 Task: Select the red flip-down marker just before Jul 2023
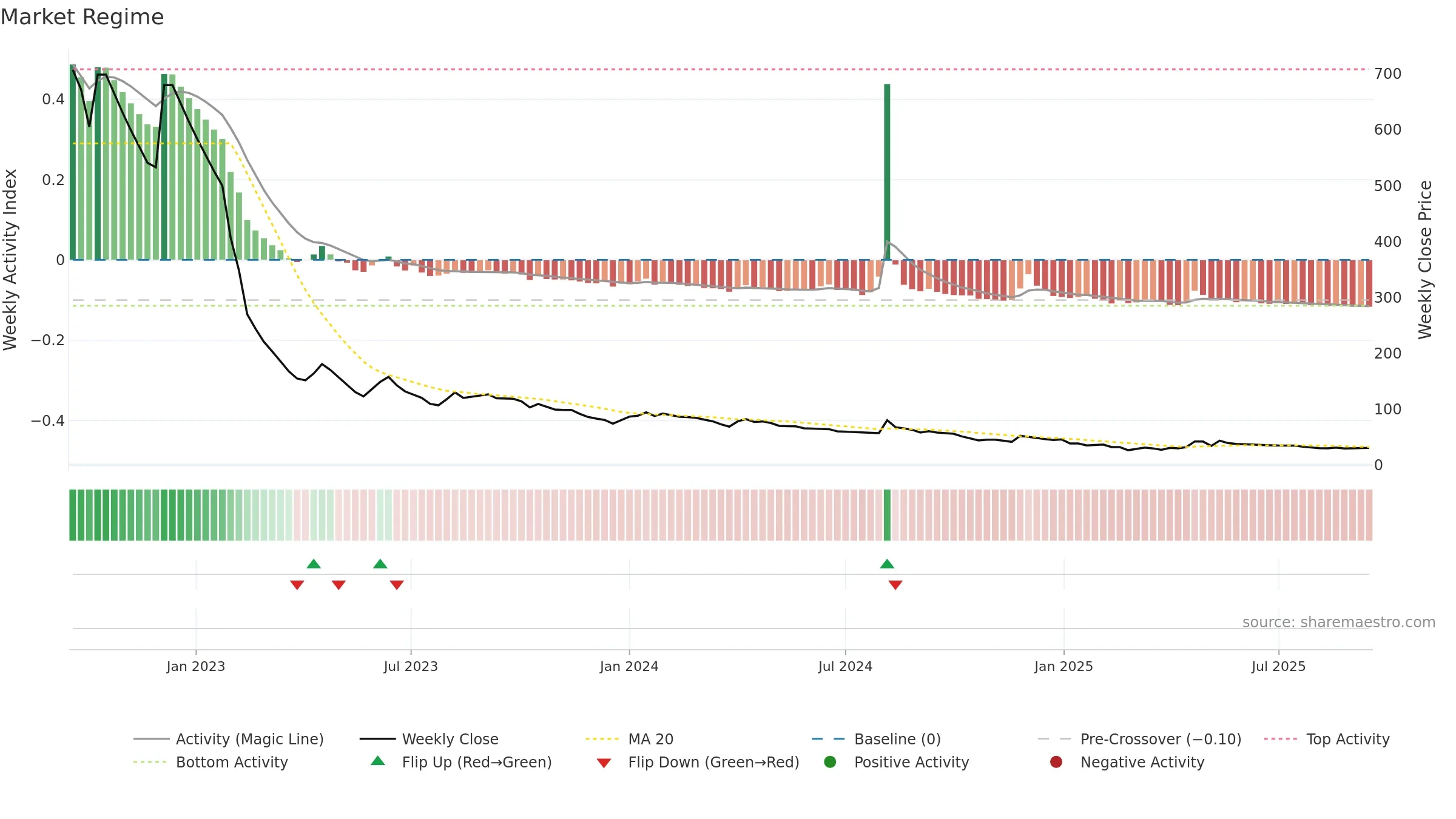[x=397, y=585]
